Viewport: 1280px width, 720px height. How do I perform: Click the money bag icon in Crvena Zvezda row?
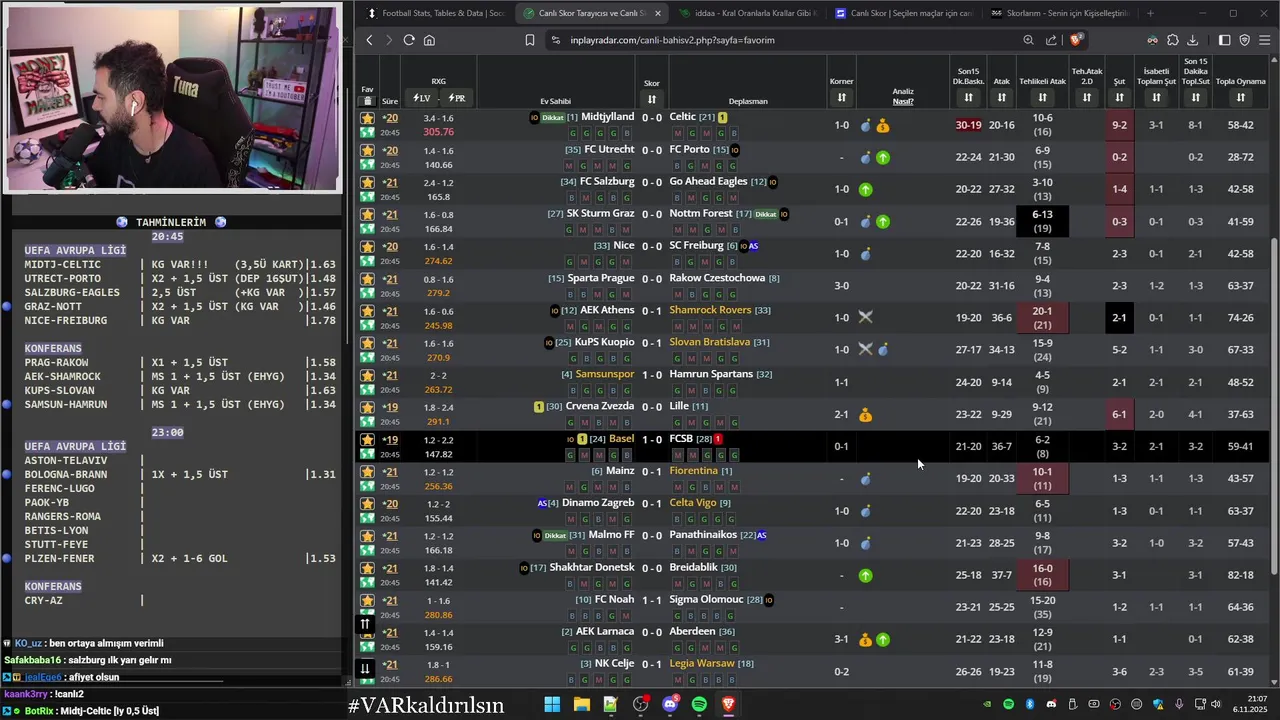pyautogui.click(x=866, y=415)
